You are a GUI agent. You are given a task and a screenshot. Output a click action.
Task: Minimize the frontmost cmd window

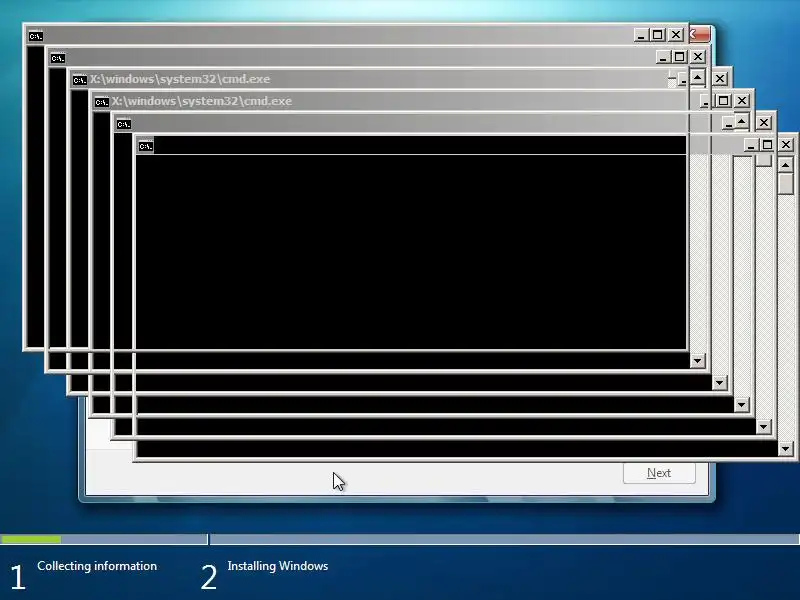coord(750,145)
